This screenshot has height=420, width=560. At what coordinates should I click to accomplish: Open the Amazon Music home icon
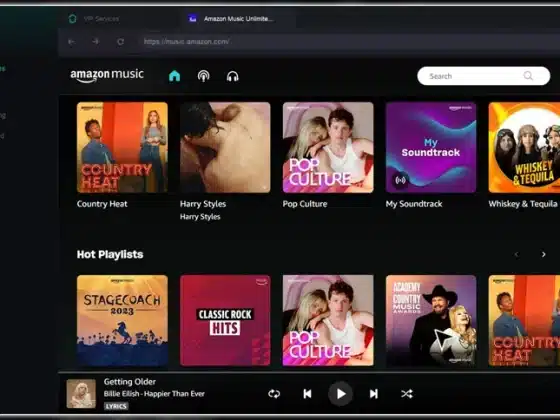174,76
